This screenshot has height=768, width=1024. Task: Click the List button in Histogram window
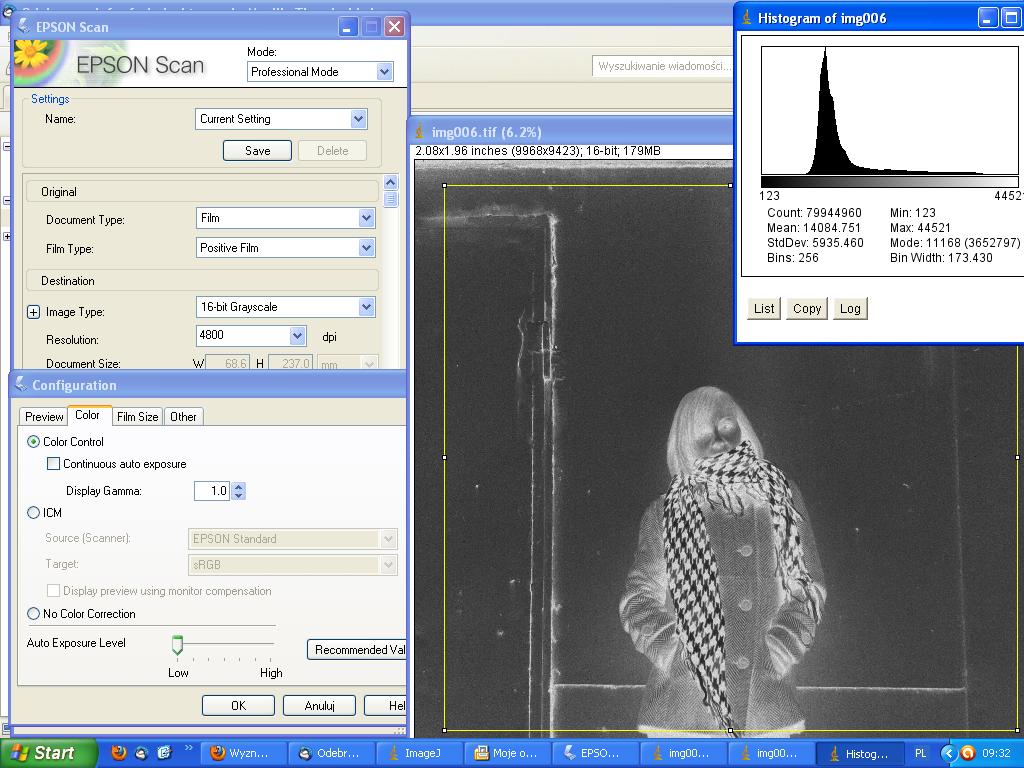(x=764, y=308)
